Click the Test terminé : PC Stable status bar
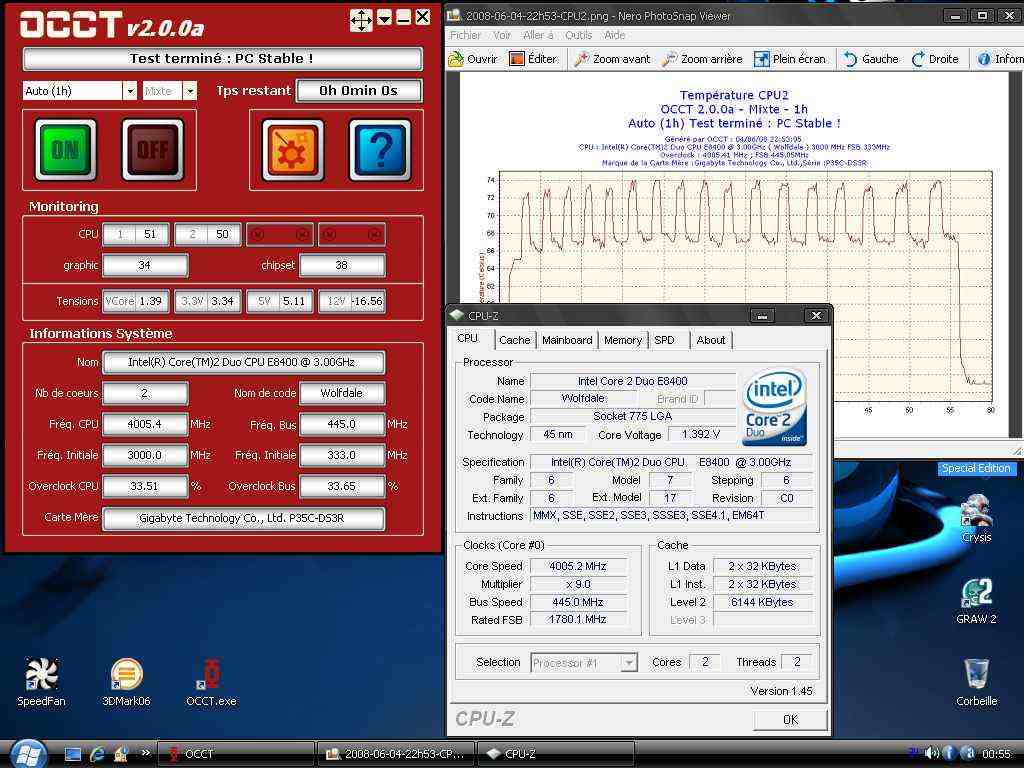1024x768 pixels. pyautogui.click(x=222, y=58)
